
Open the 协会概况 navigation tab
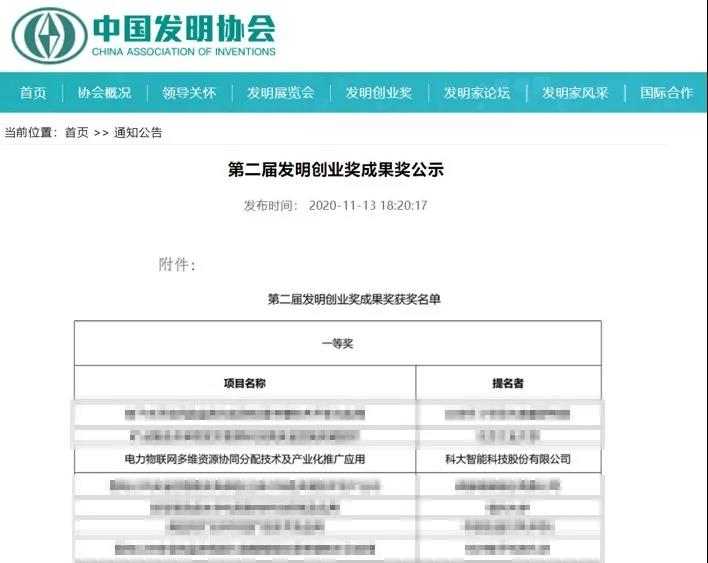tap(104, 92)
